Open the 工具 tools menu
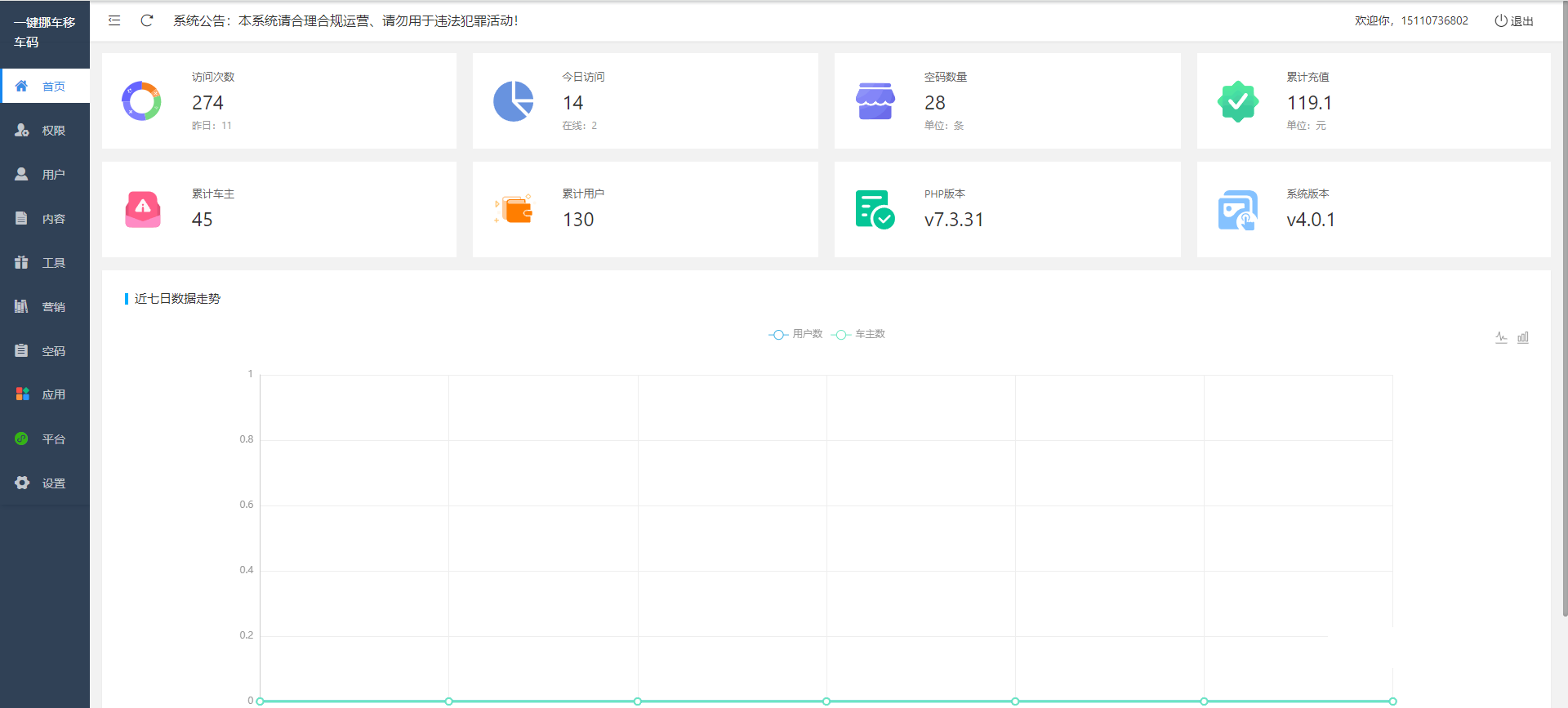This screenshot has height=708, width=1568. [45, 262]
